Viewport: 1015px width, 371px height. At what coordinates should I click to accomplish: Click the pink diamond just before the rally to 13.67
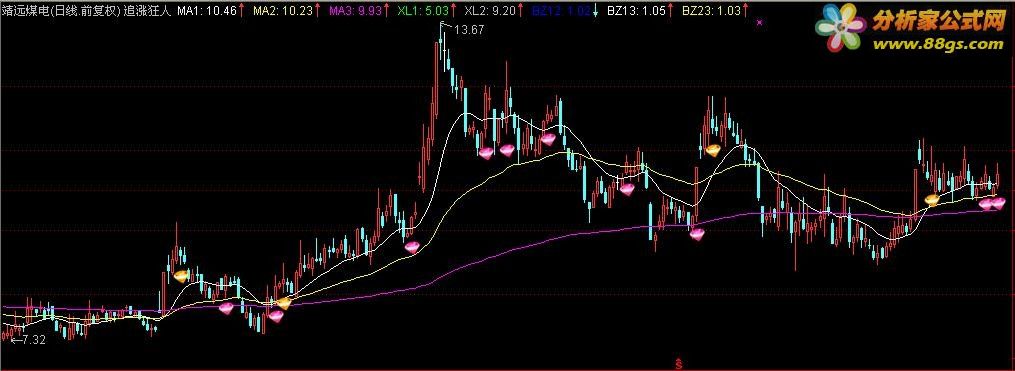(412, 247)
